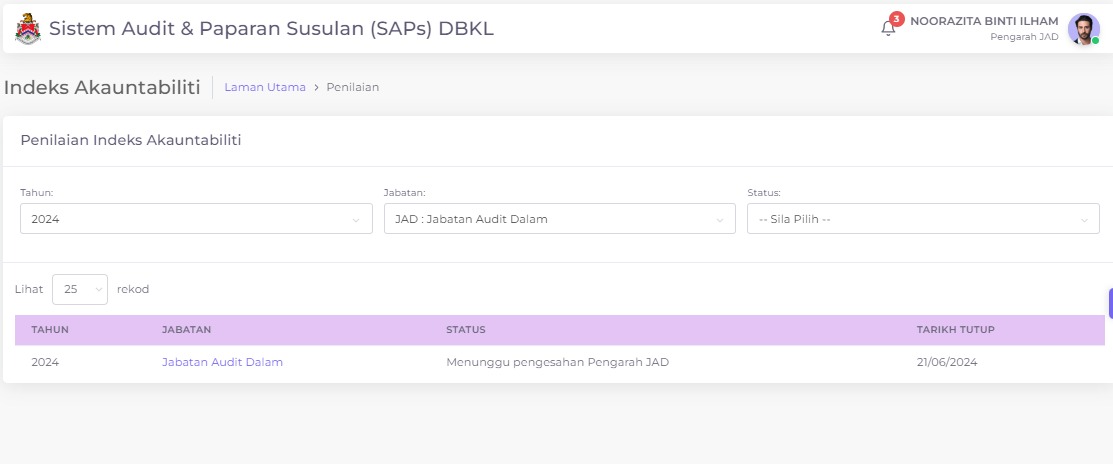This screenshot has width=1113, height=464.
Task: Change the Lihat records-per-page selector
Action: pyautogui.click(x=80, y=289)
